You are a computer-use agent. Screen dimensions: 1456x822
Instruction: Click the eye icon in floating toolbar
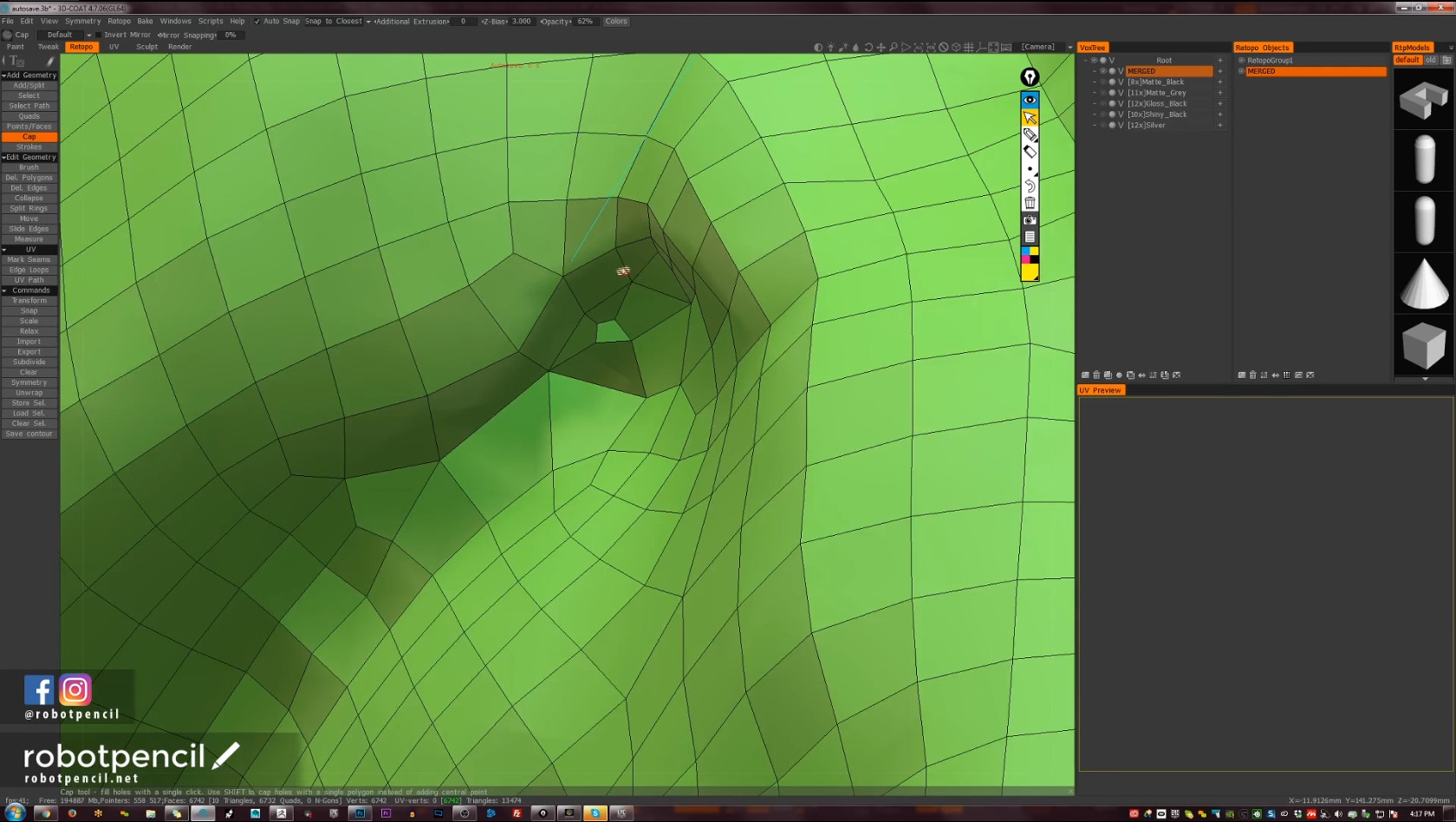click(x=1030, y=100)
